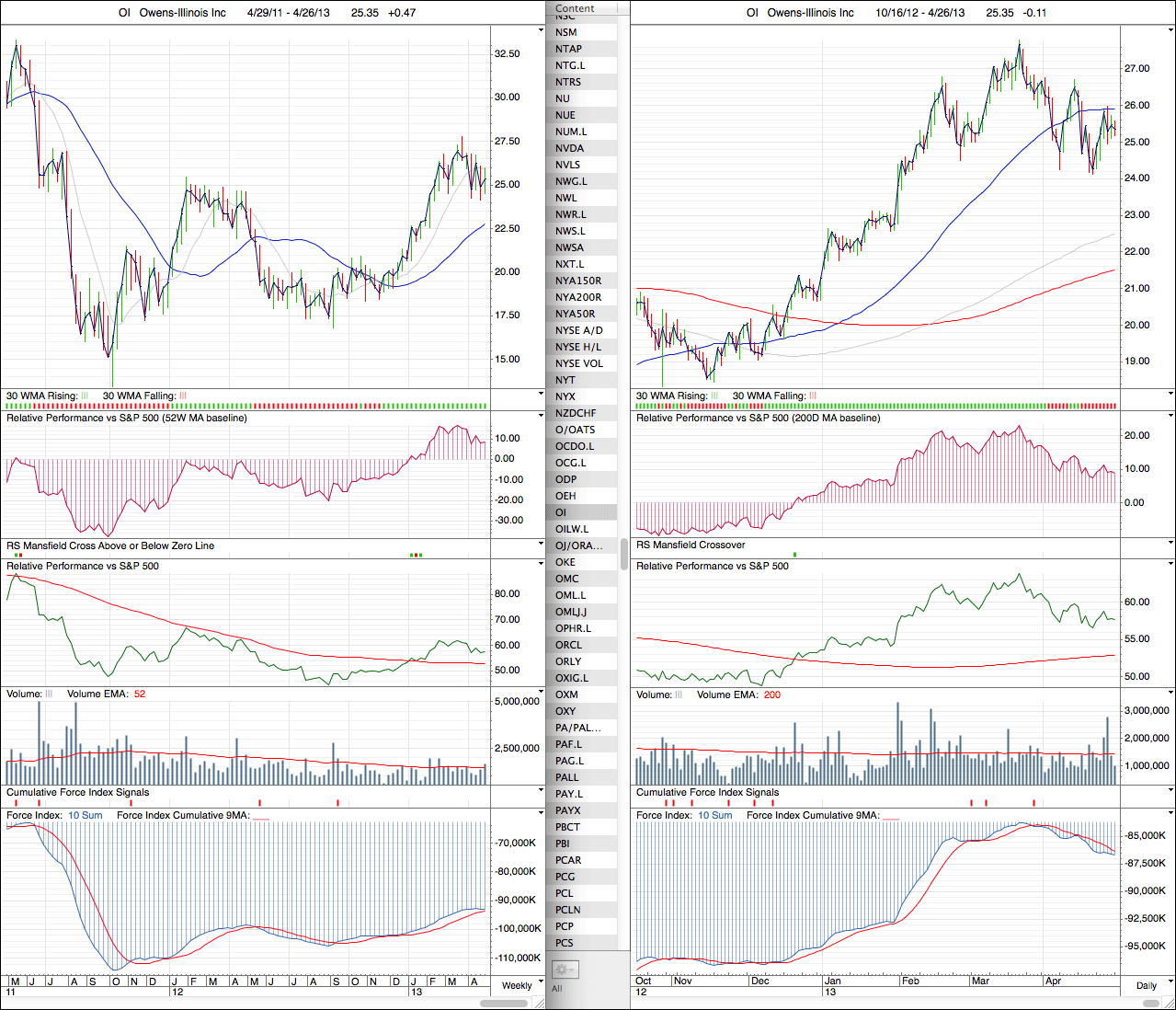Click the 30 WMA Falling legend marker in daily chart
Screen dimensions: 1176x1010
point(813,396)
